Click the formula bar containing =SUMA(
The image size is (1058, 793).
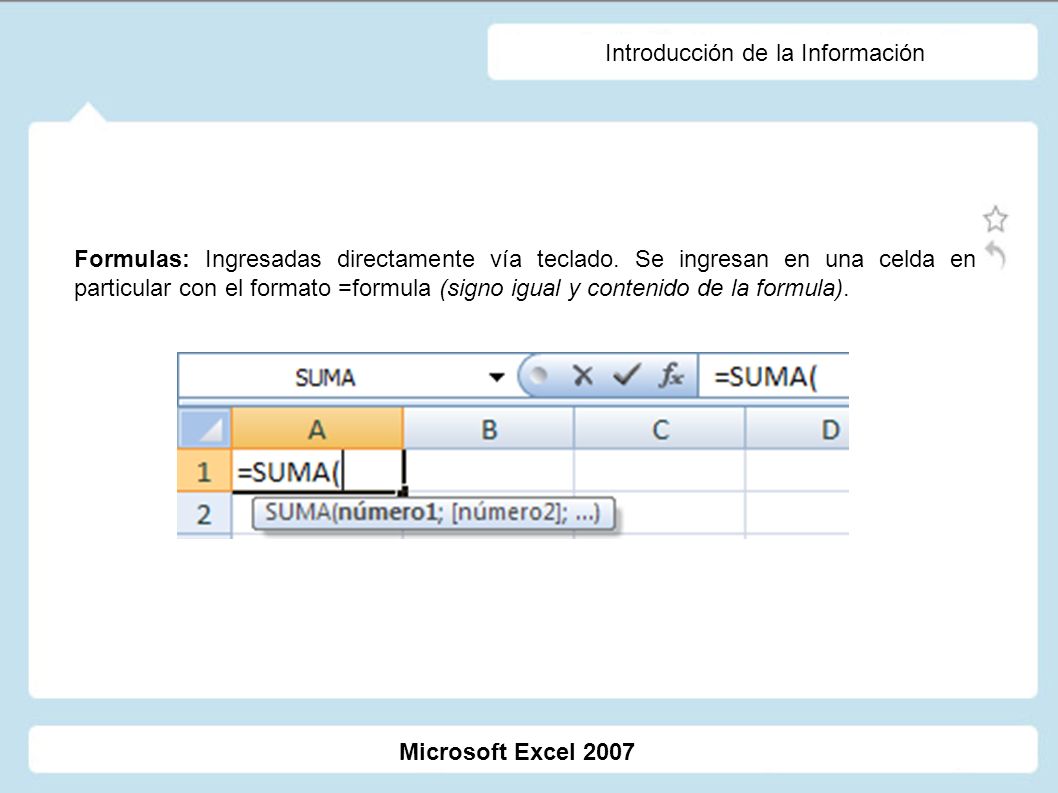[x=773, y=377]
